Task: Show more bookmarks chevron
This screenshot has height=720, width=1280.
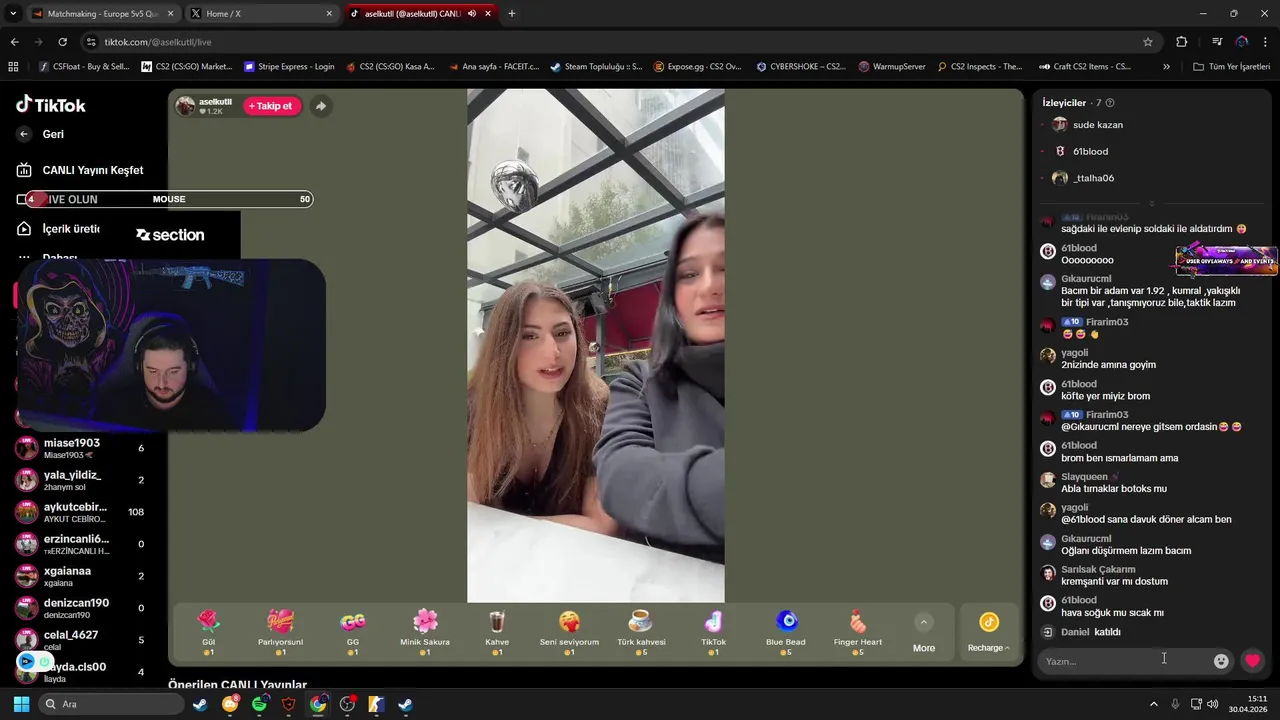Action: (x=1166, y=67)
